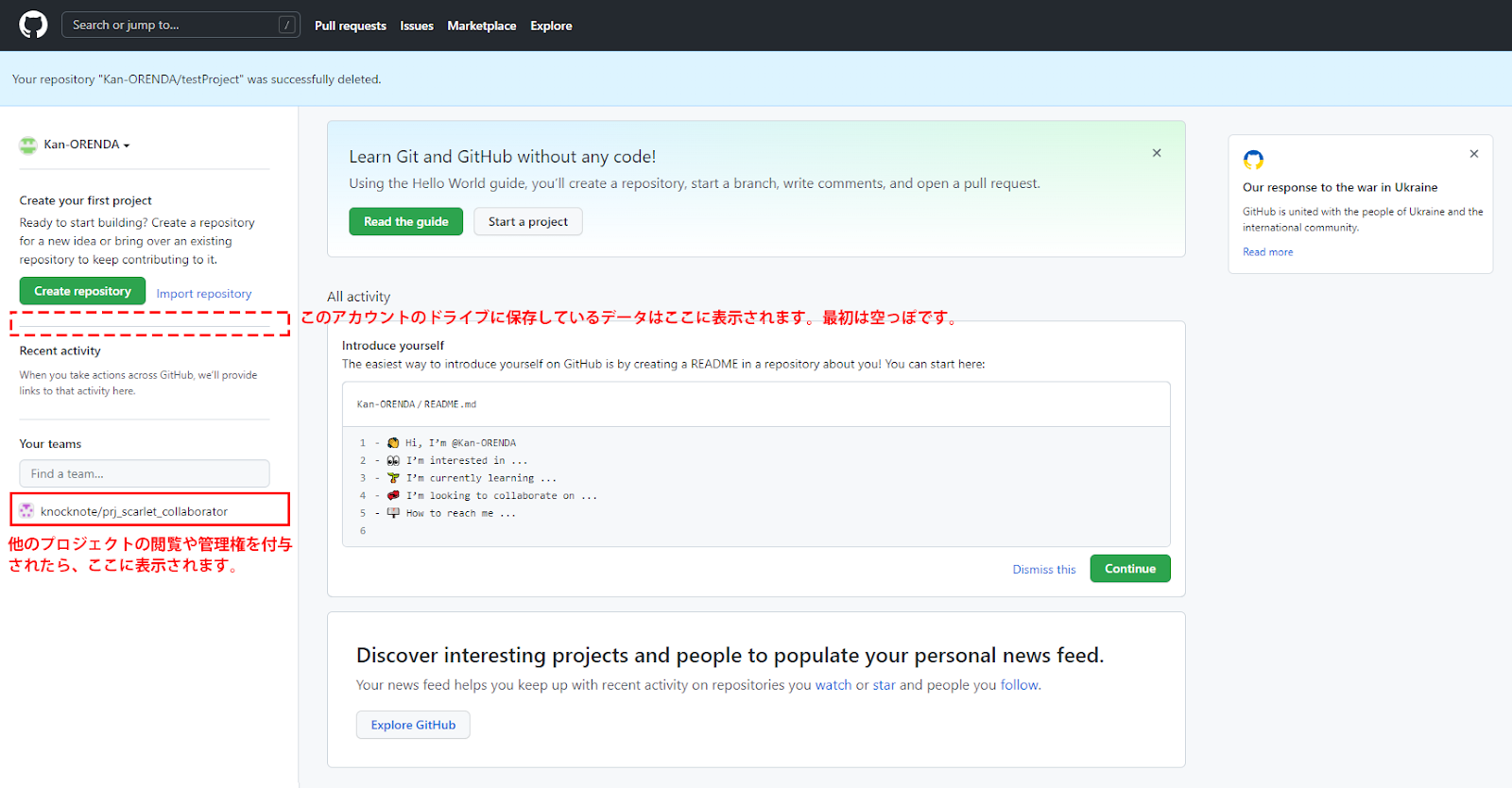Click the Start a project button

528,221
